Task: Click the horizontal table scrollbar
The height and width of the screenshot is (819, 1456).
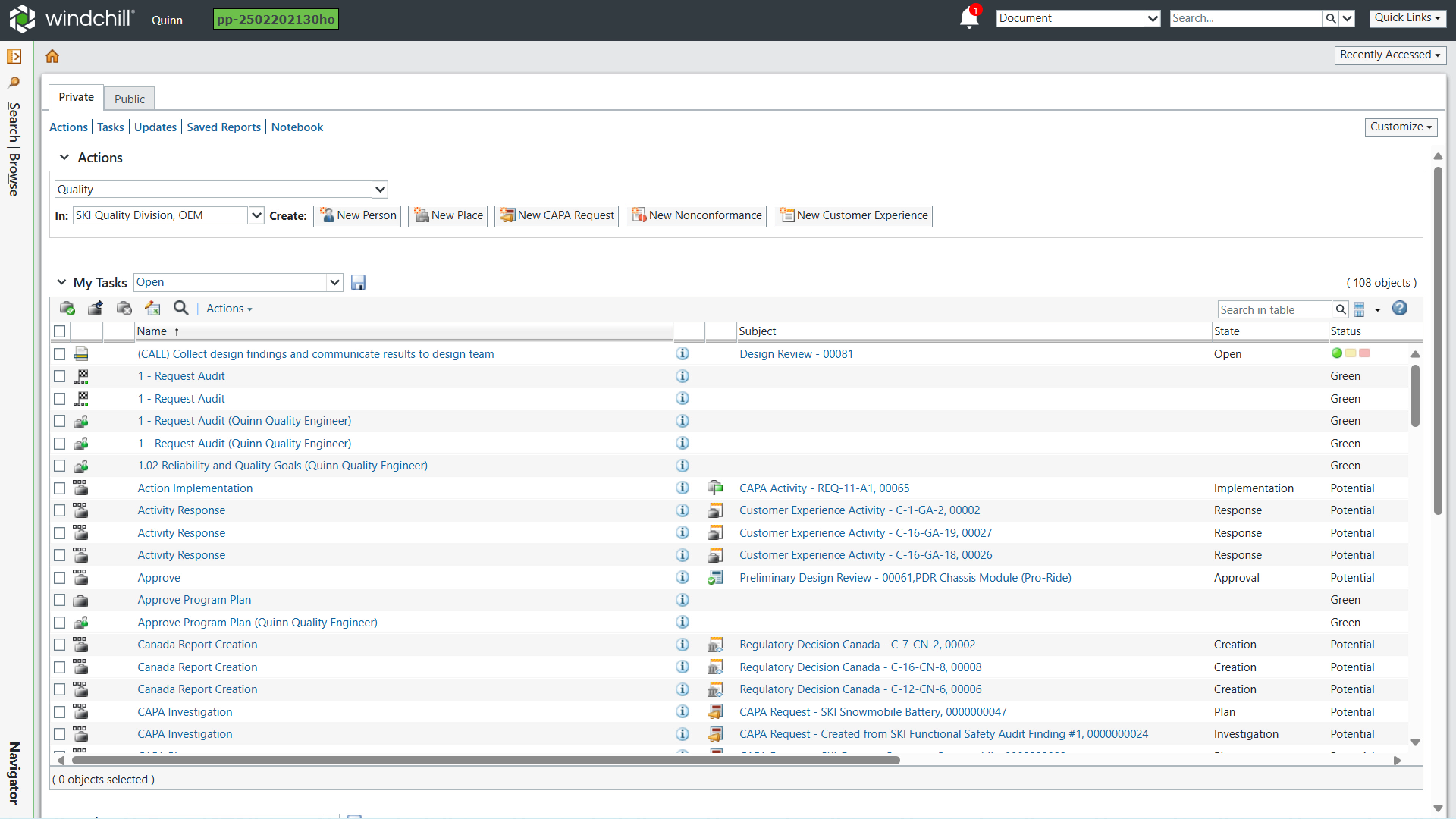Action: point(485,760)
